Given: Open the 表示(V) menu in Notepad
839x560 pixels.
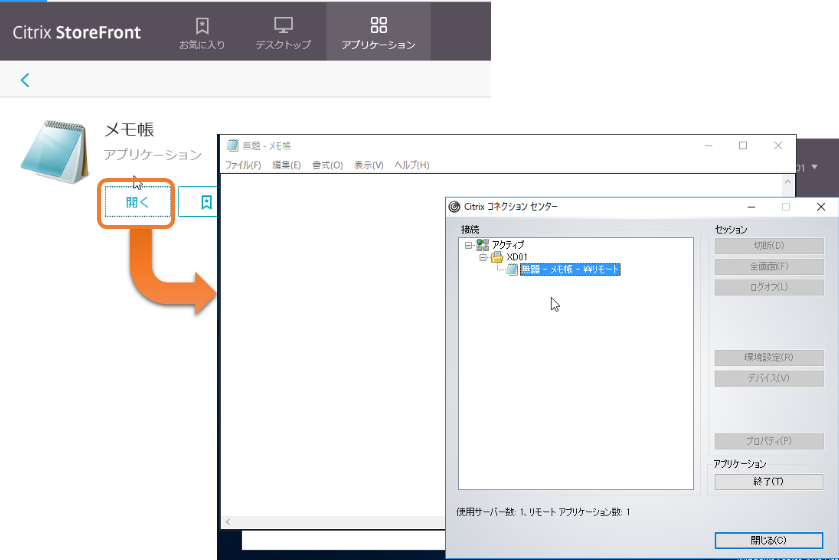Looking at the screenshot, I should click(x=369, y=165).
